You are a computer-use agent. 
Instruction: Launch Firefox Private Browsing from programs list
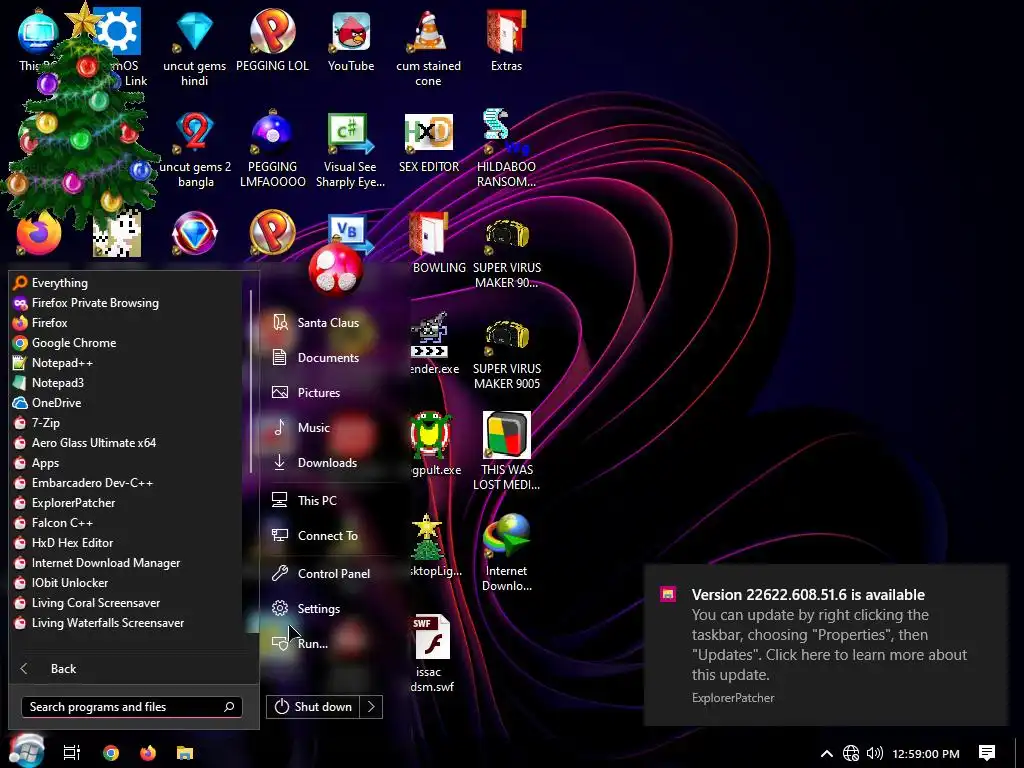pyautogui.click(x=127, y=303)
